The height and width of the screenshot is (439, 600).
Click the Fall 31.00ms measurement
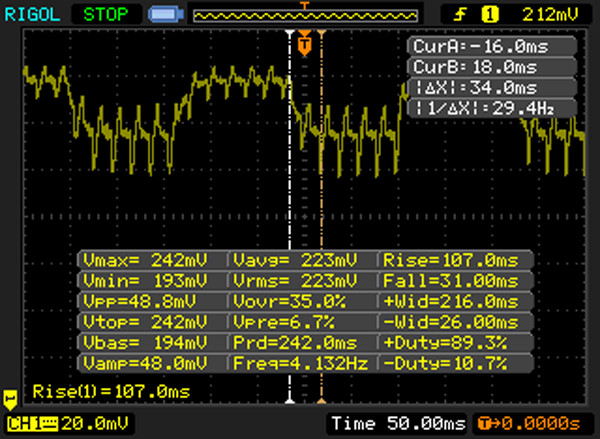click(456, 281)
